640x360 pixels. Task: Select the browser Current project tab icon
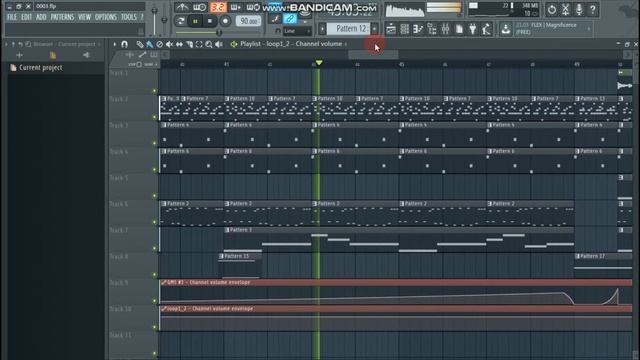(53, 55)
